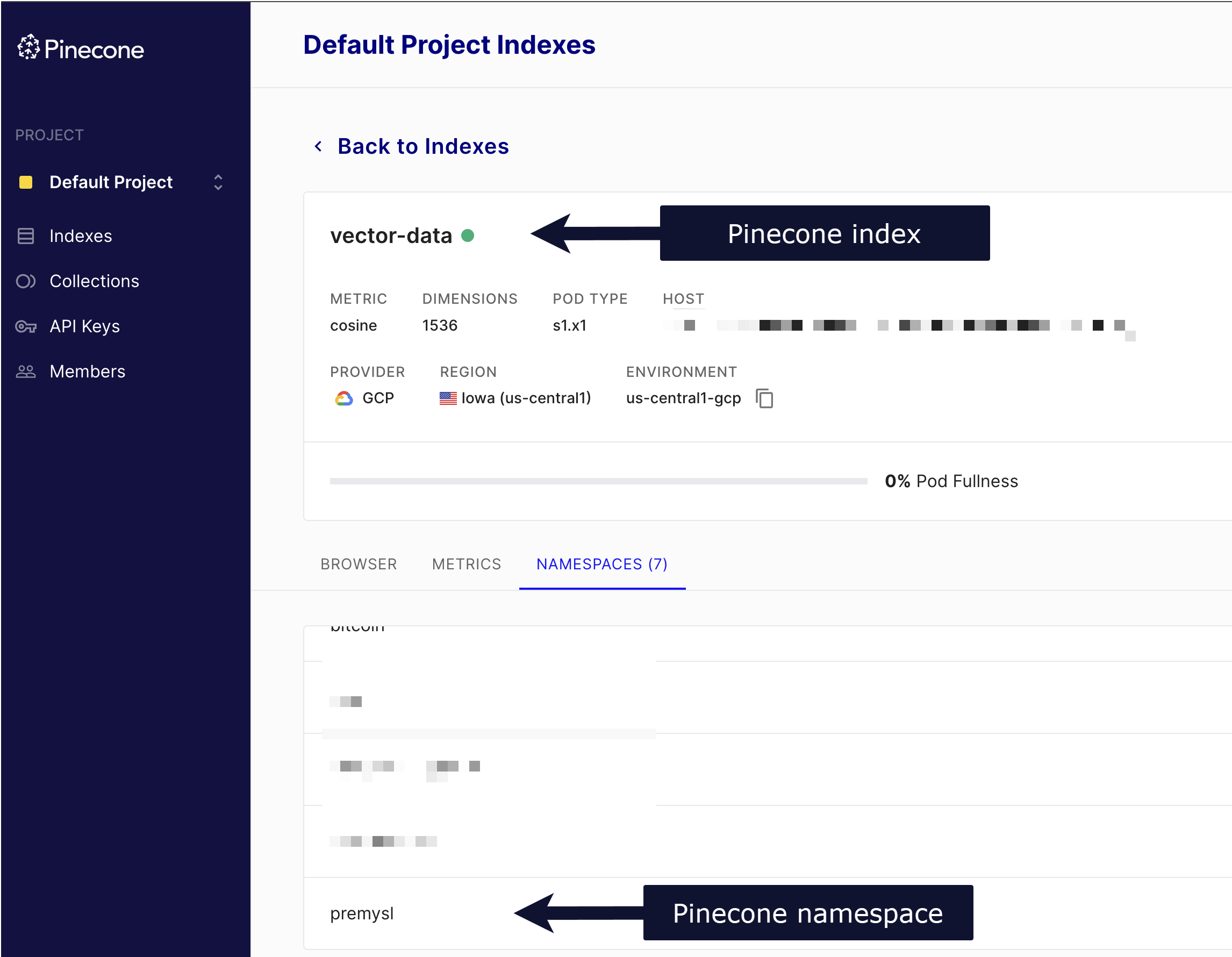The height and width of the screenshot is (957, 1232).
Task: Click the back chevron arrow icon
Action: click(319, 147)
